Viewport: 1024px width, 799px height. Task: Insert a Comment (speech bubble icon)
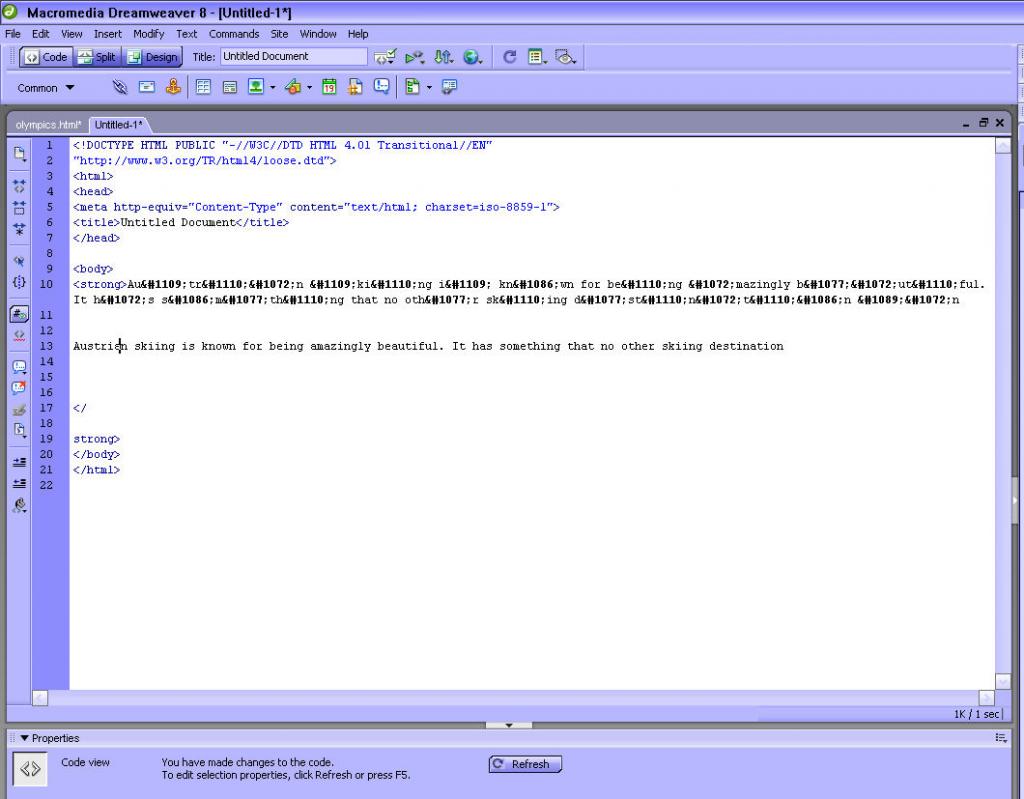pos(381,86)
